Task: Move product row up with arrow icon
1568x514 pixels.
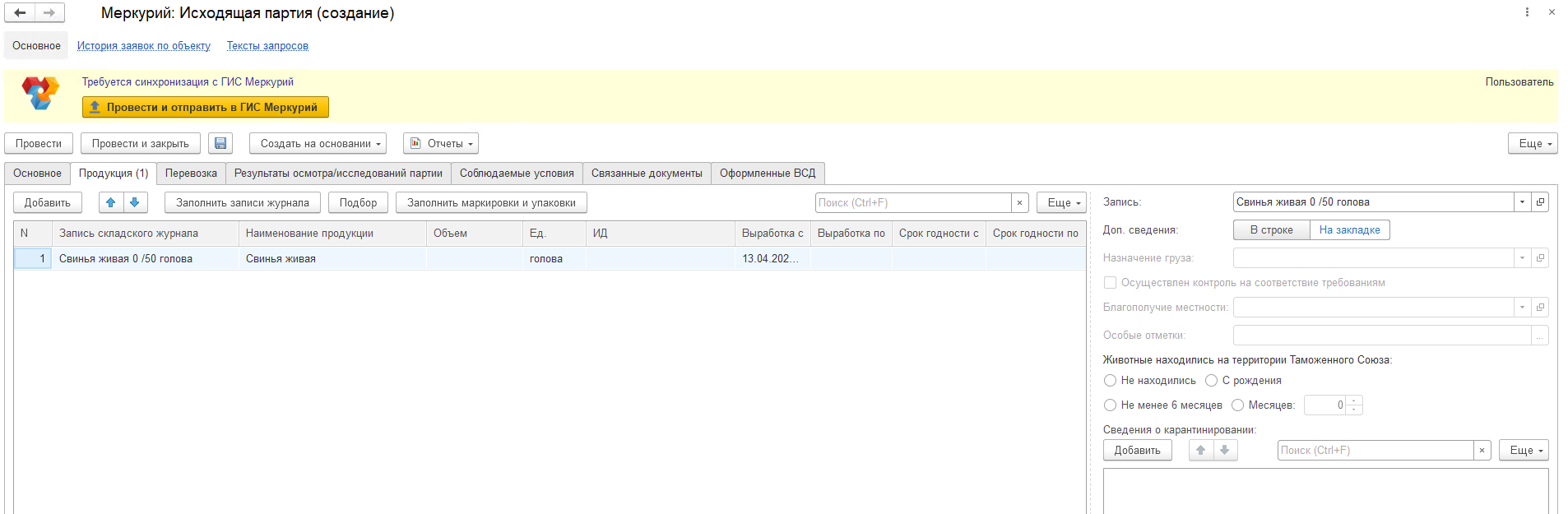Action: click(111, 202)
